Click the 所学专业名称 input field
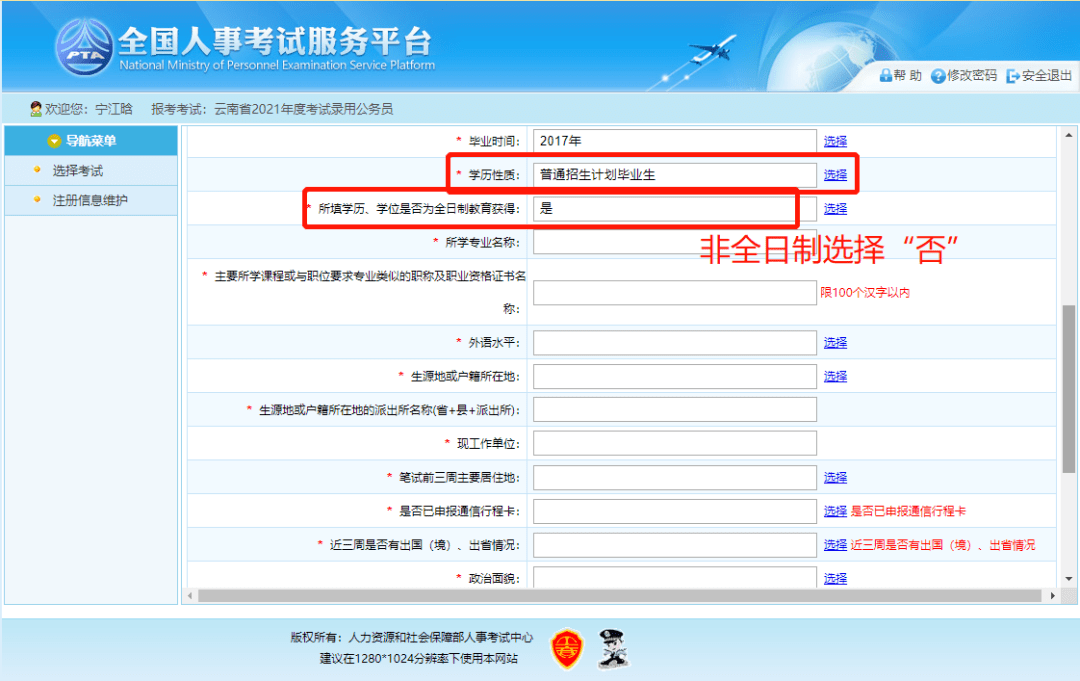The height and width of the screenshot is (681, 1080). tap(675, 242)
